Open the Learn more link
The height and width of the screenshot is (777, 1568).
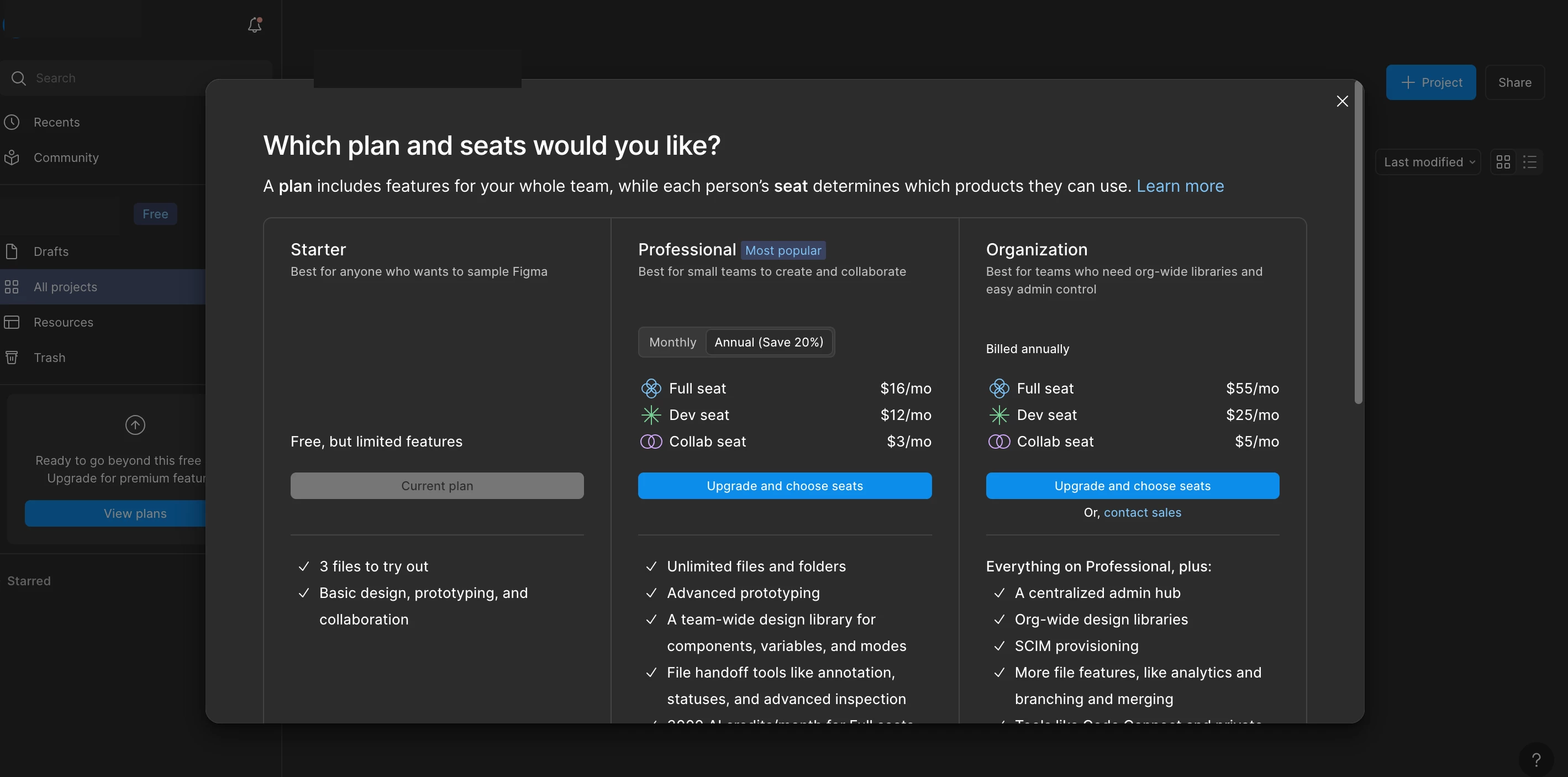(1180, 186)
